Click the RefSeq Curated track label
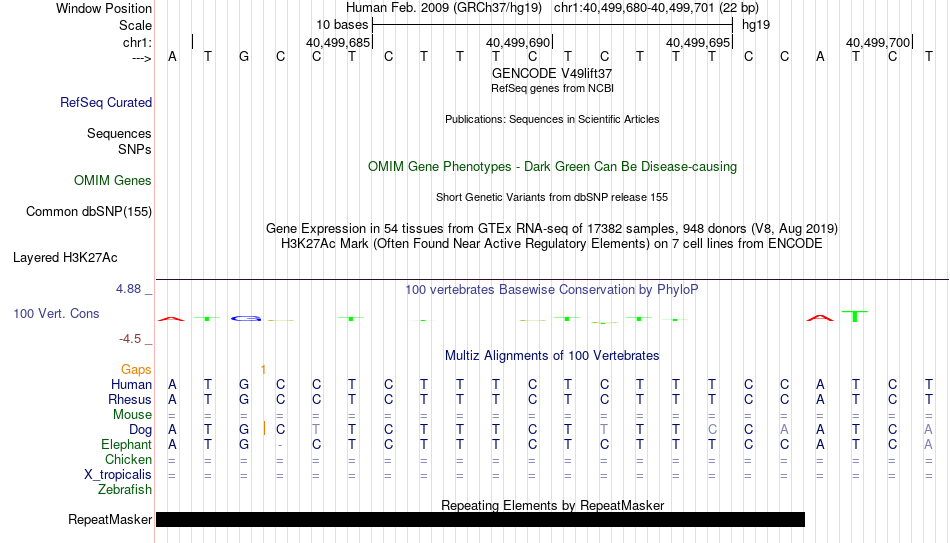Screen dimensions: 950x543 click(105, 102)
